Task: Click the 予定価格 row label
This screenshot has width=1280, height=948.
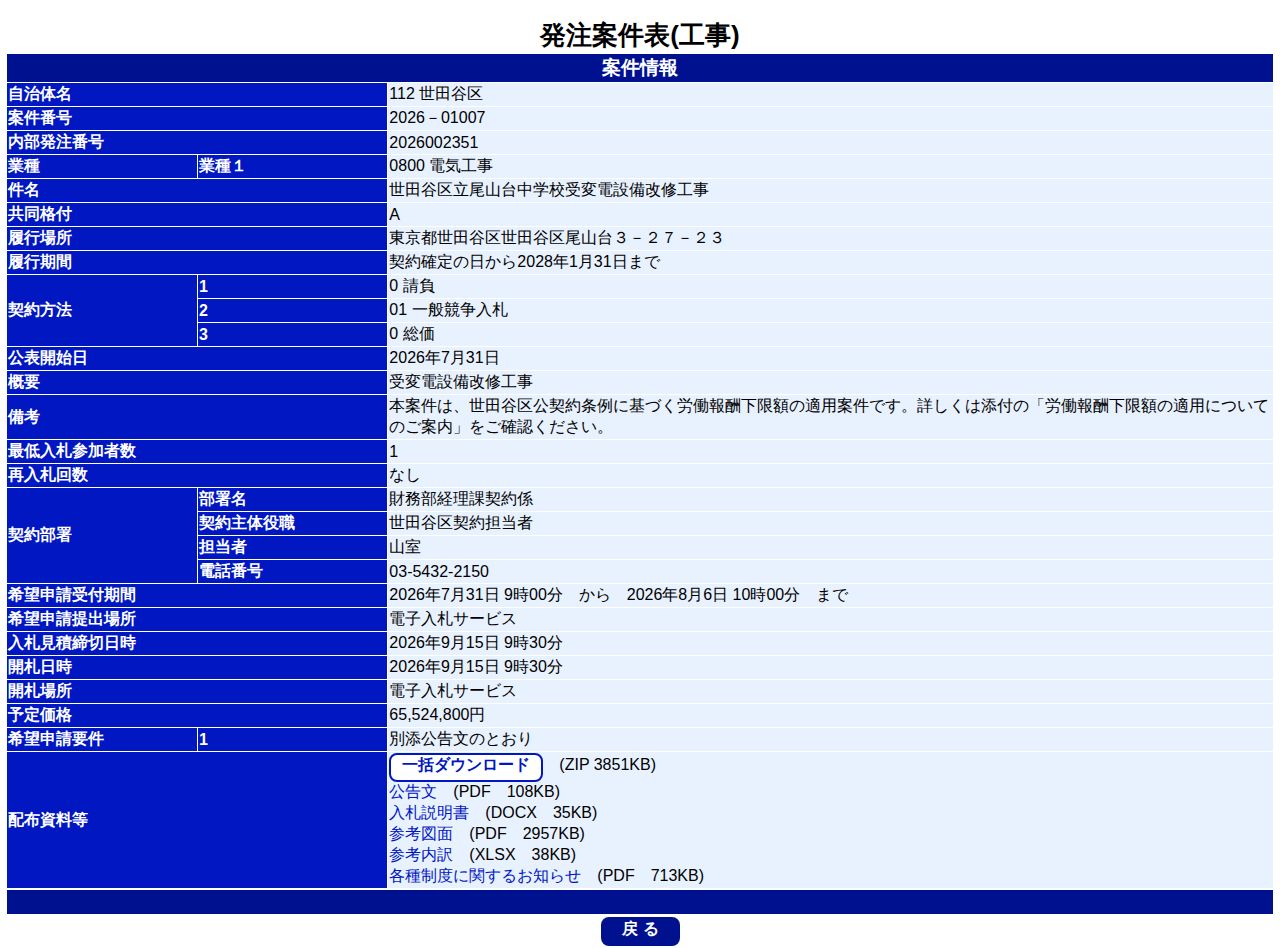Action: pyautogui.click(x=197, y=715)
